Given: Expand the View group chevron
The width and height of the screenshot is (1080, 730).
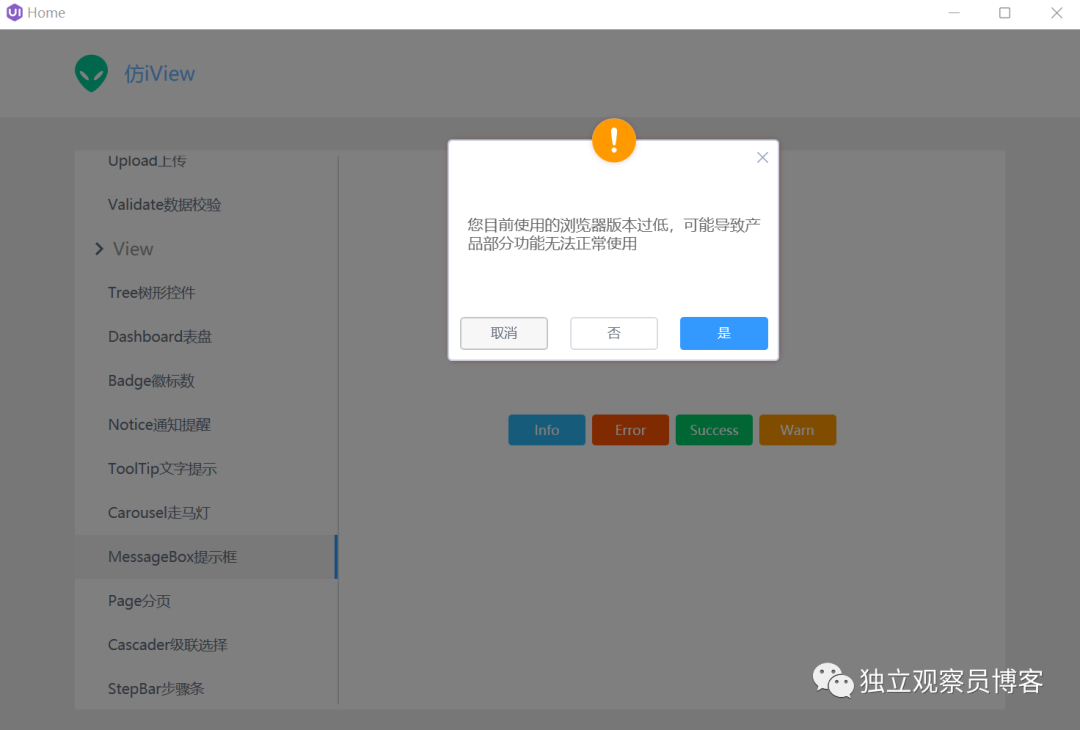Looking at the screenshot, I should 99,249.
